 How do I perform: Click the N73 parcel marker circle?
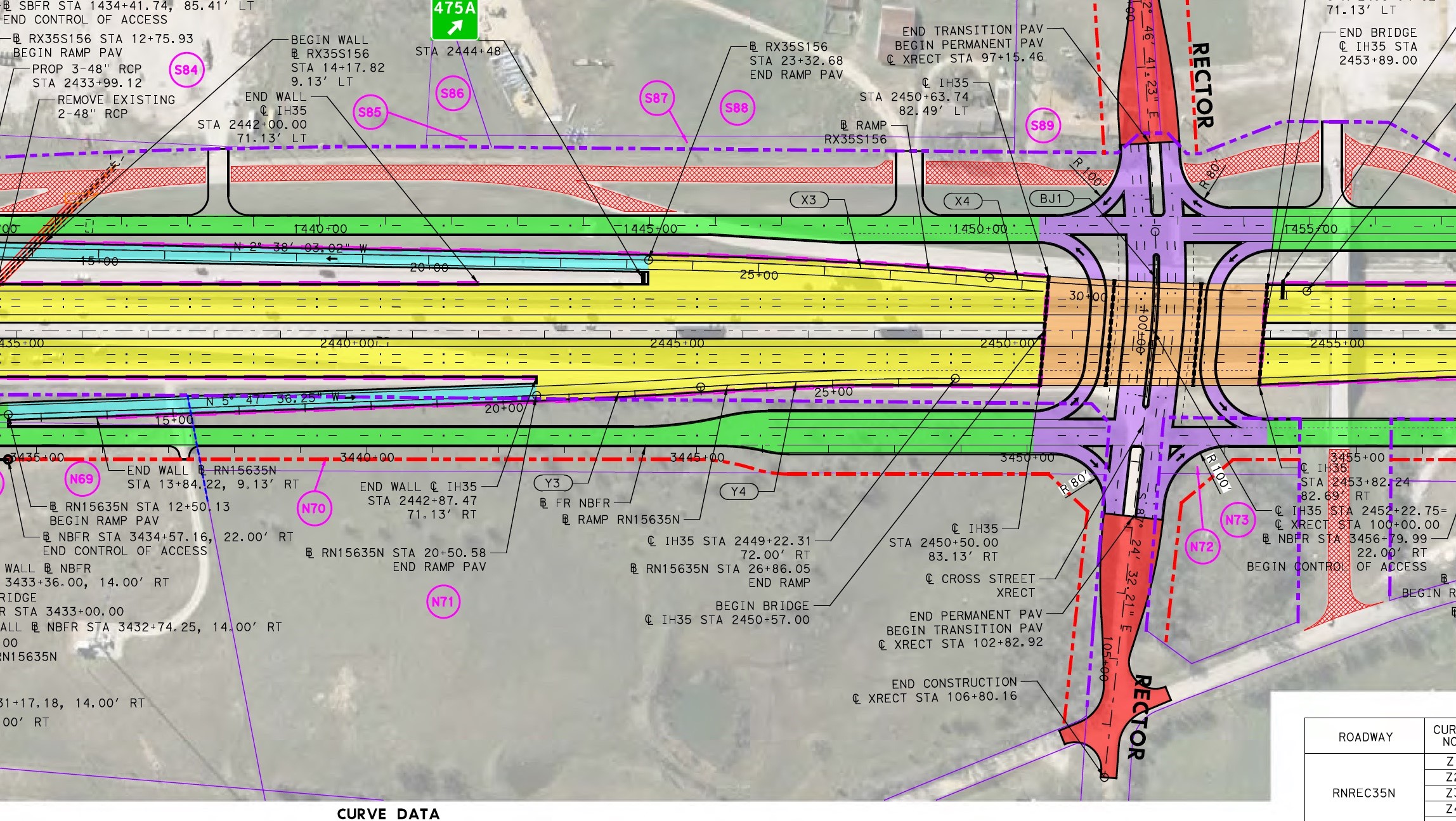pyautogui.click(x=1237, y=520)
